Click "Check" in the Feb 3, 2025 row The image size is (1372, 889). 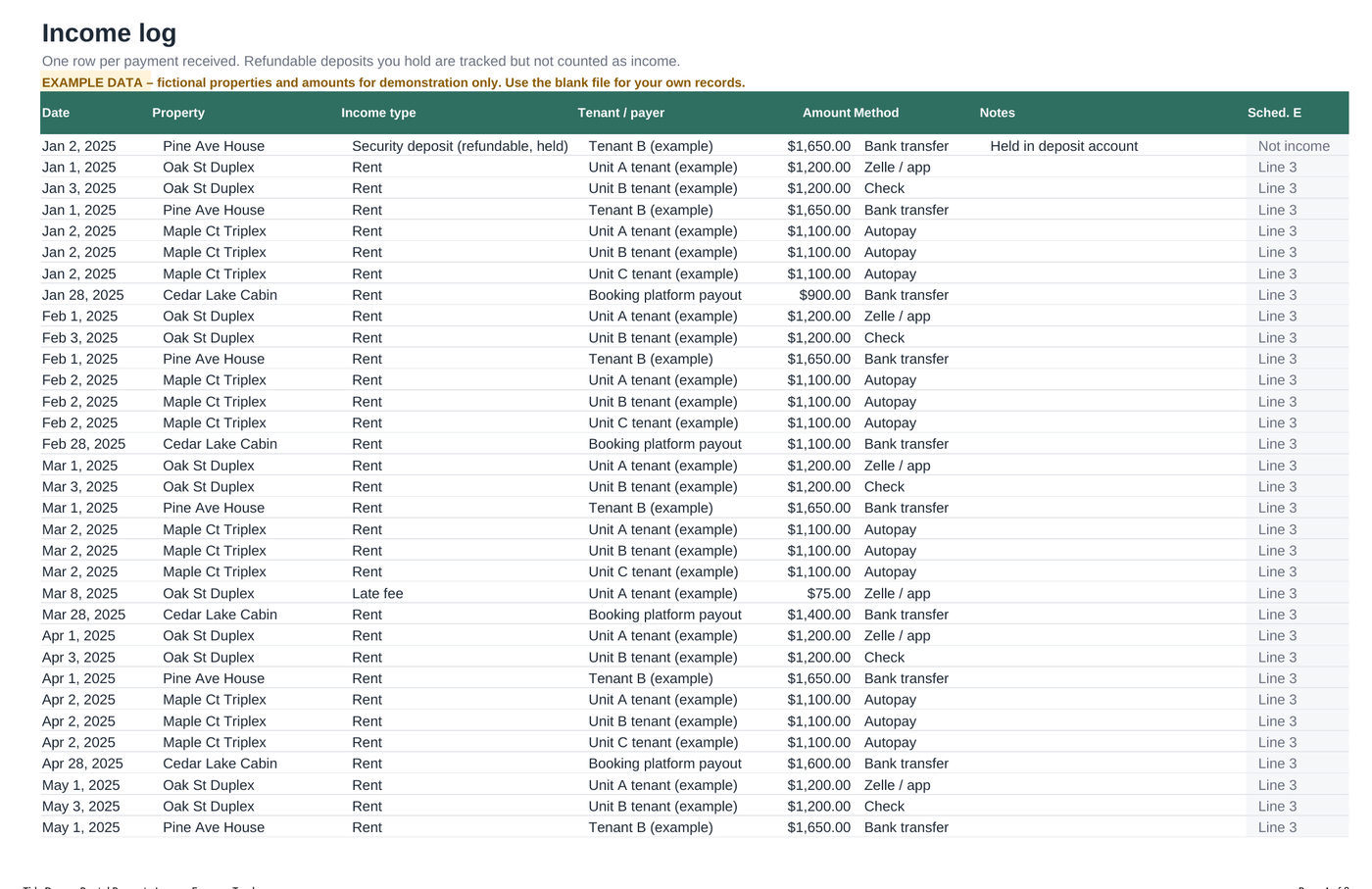pyautogui.click(x=884, y=338)
